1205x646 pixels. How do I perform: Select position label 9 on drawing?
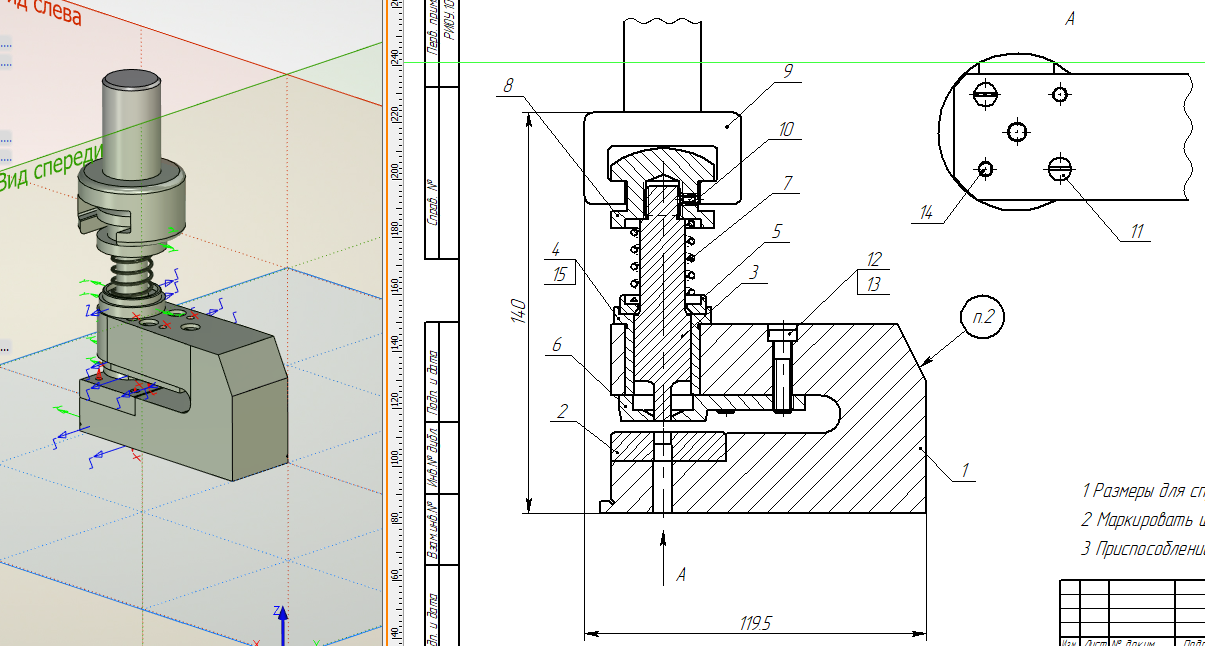pyautogui.click(x=789, y=70)
